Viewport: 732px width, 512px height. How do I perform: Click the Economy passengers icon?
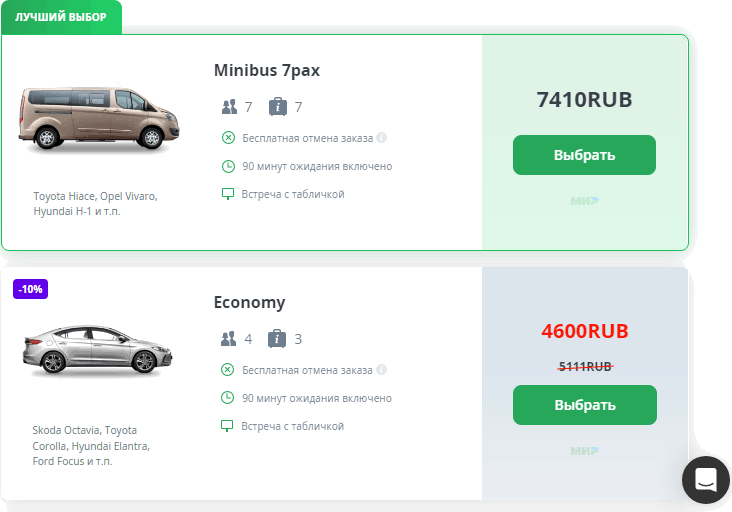pos(229,339)
